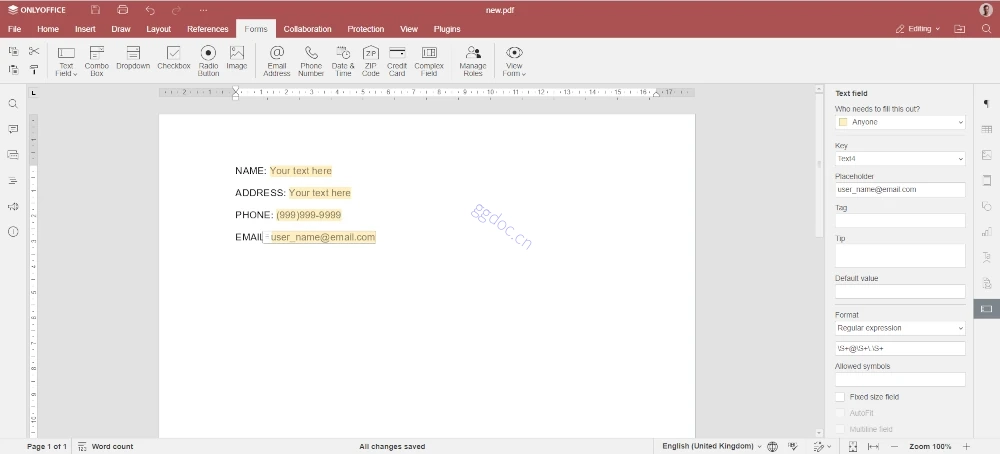Insert a Date & Time field
Image resolution: width=1000 pixels, height=454 pixels.
click(x=343, y=61)
